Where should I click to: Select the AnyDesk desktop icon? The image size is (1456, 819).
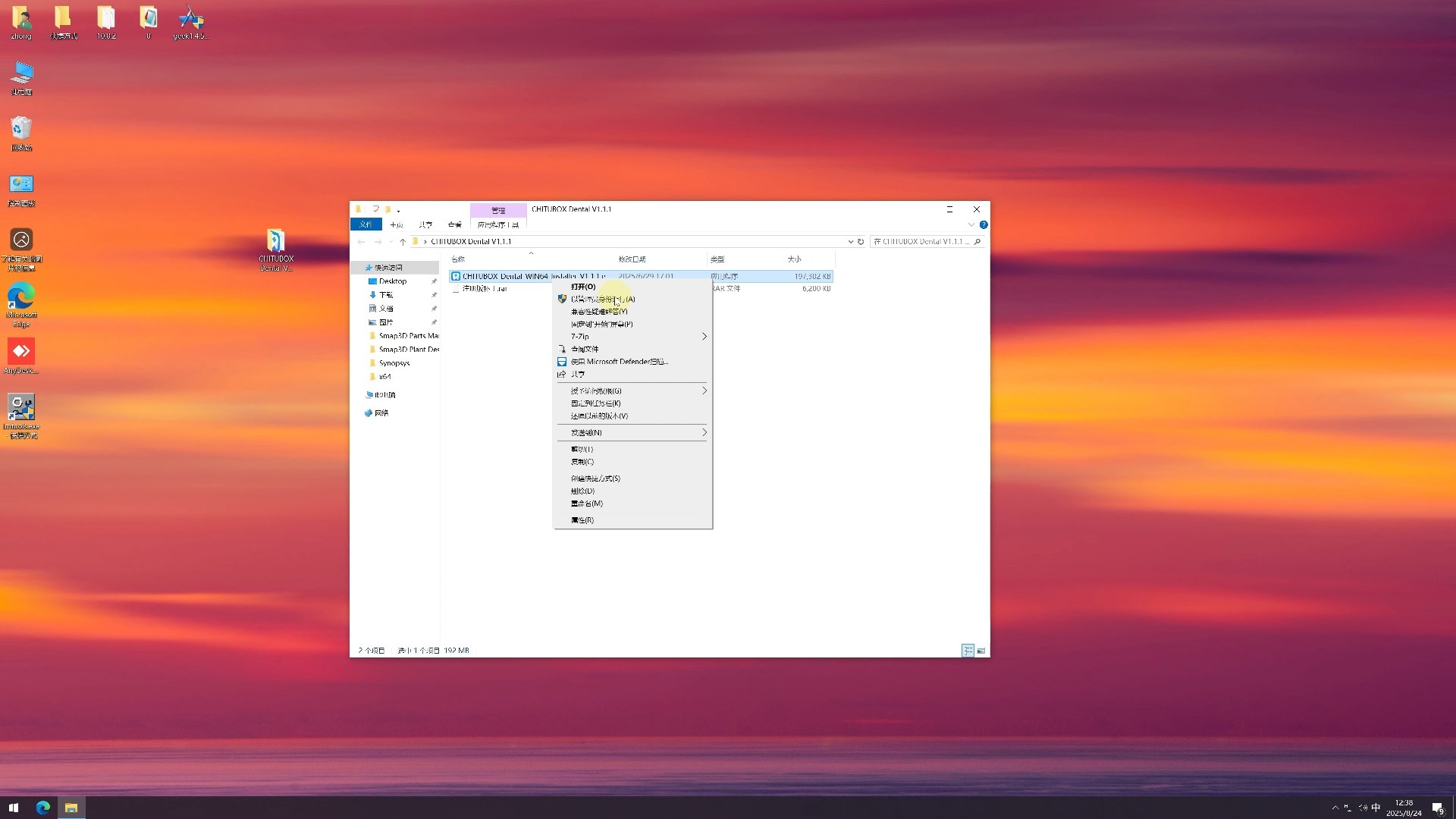coord(21,356)
